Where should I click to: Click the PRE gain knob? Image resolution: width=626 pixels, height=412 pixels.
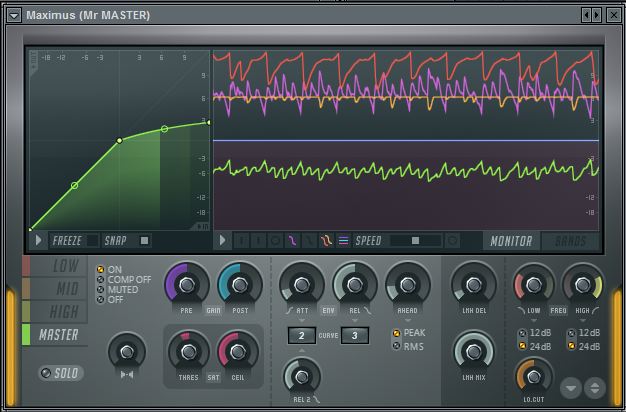pyautogui.click(x=186, y=284)
